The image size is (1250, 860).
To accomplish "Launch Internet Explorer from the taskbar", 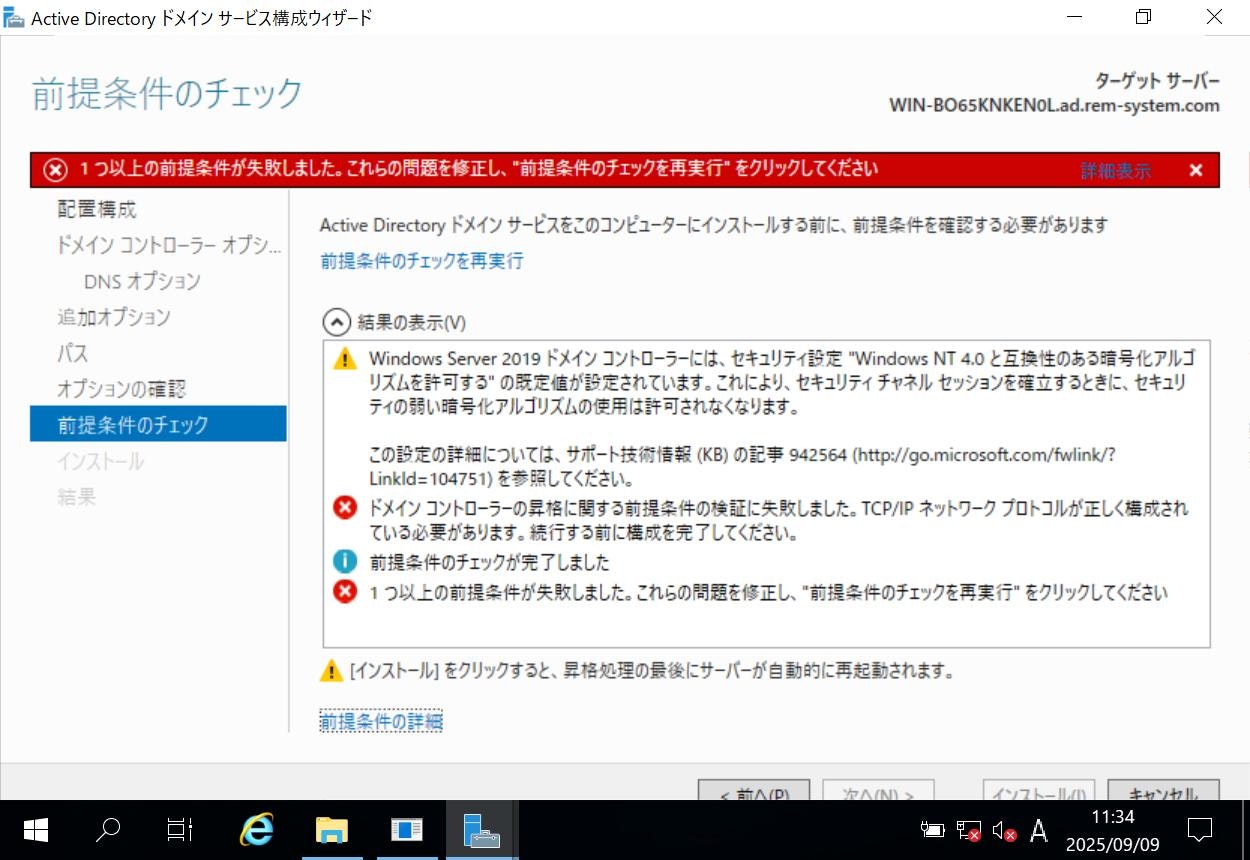I will [x=256, y=830].
